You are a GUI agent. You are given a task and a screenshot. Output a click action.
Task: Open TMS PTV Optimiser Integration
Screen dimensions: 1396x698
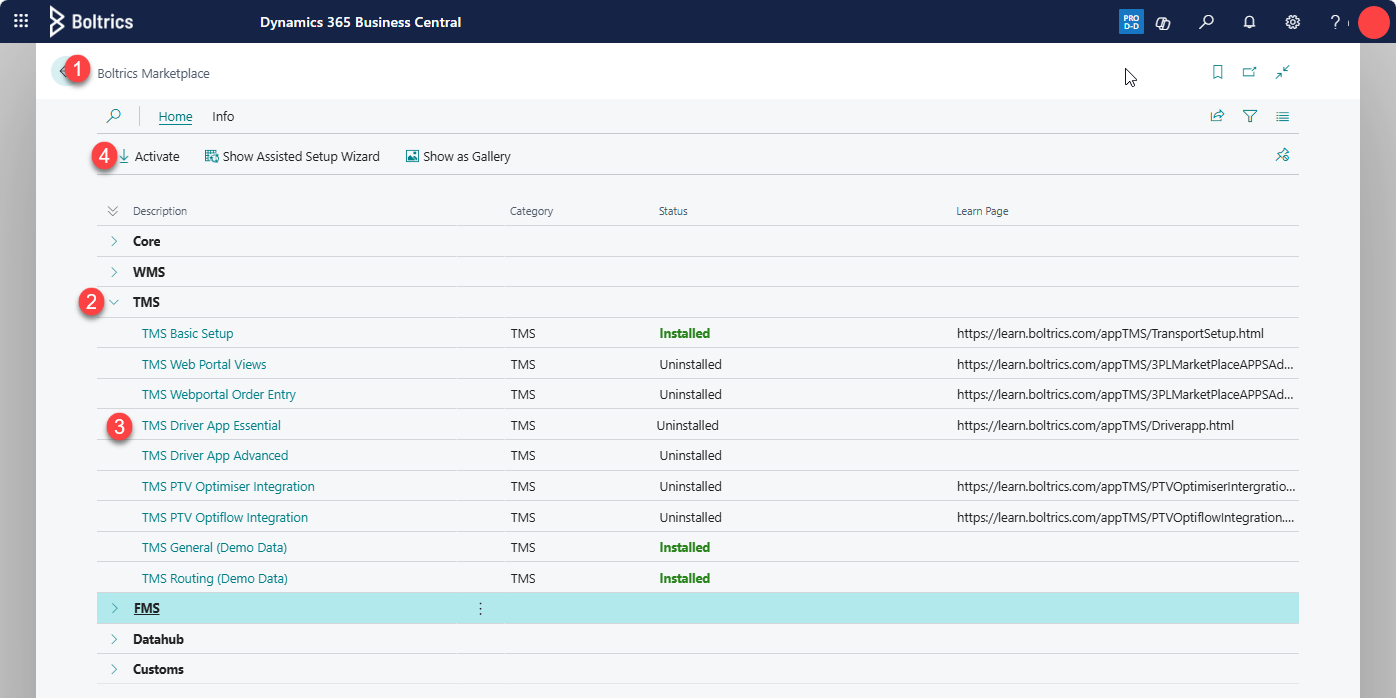click(228, 487)
